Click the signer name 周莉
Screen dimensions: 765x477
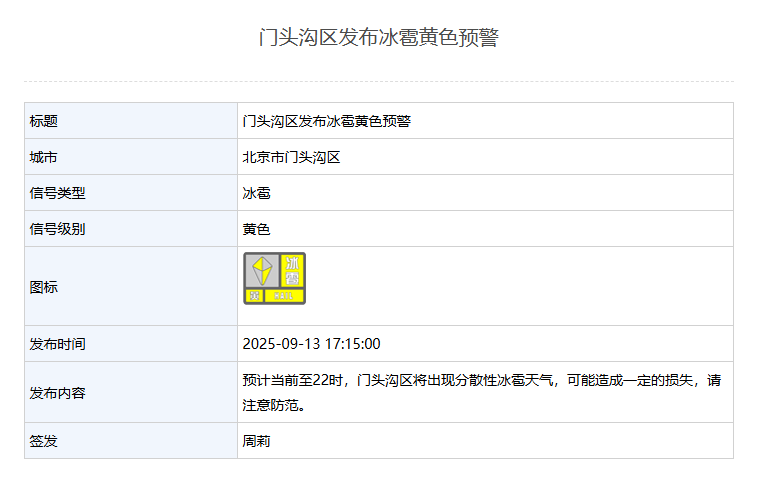point(257,441)
